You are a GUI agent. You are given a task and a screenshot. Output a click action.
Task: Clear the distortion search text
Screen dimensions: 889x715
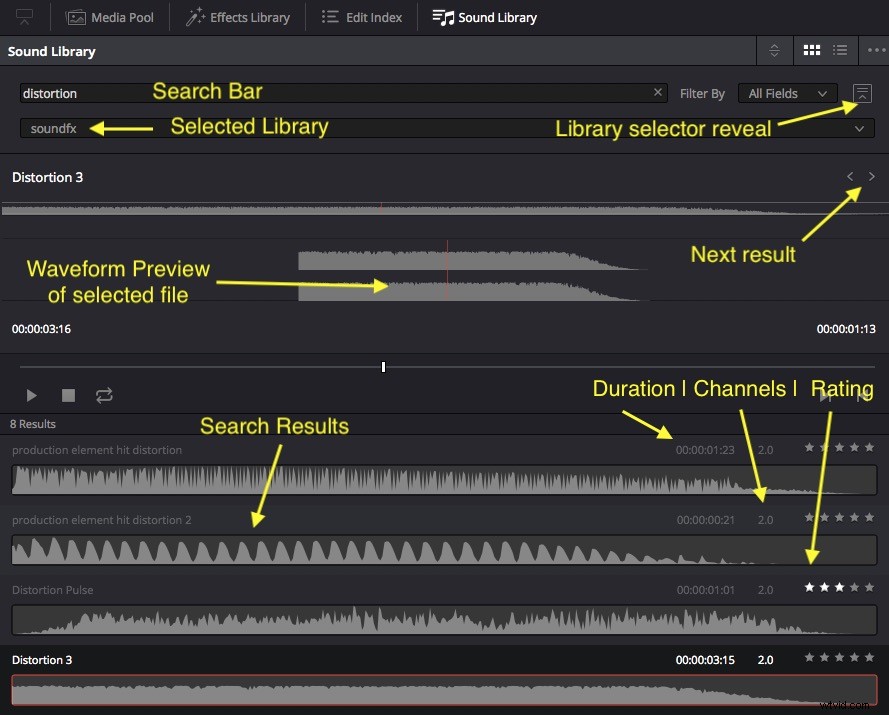[x=658, y=92]
